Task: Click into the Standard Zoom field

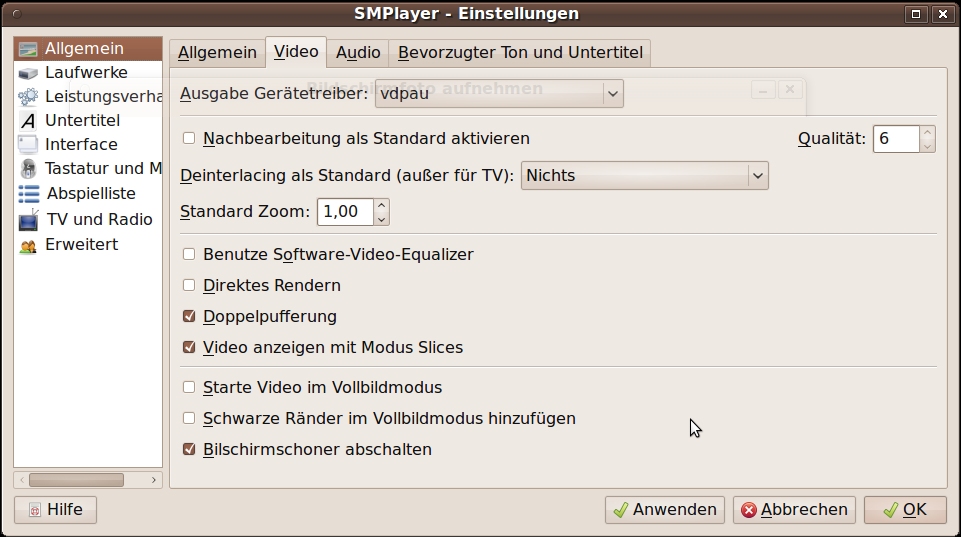Action: tap(346, 212)
